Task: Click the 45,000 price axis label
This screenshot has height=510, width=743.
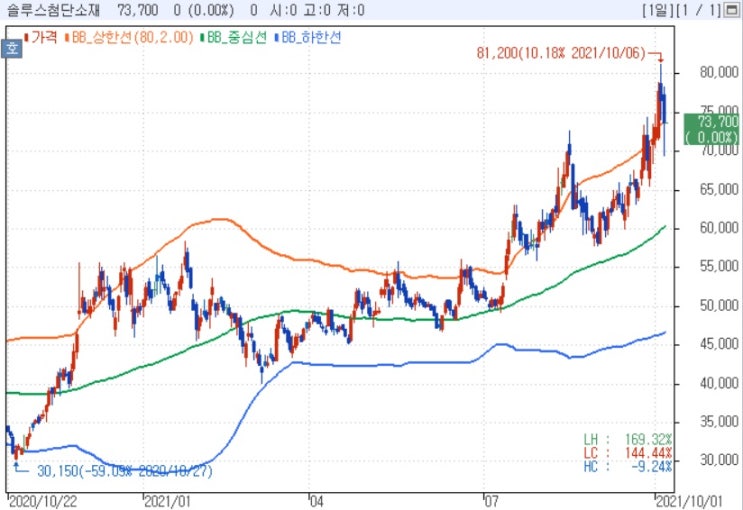Action: pos(719,344)
